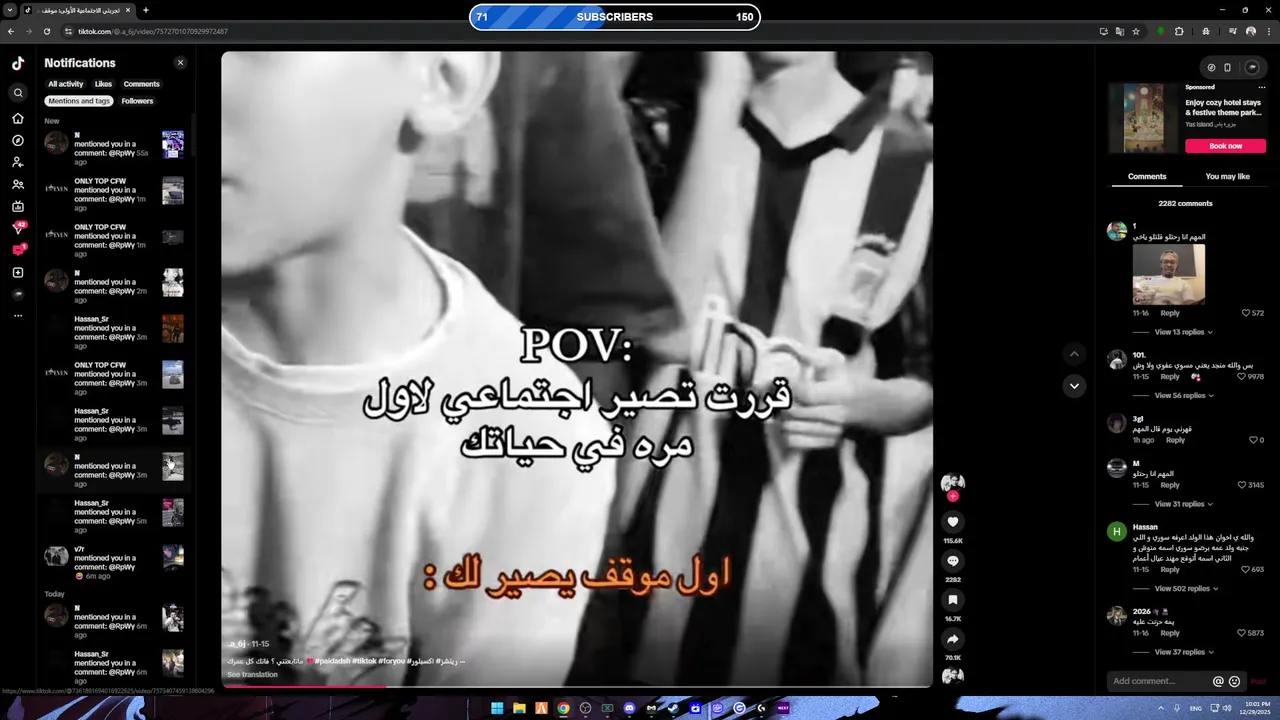
Task: Expand View 37 replies
Action: [1183, 652]
